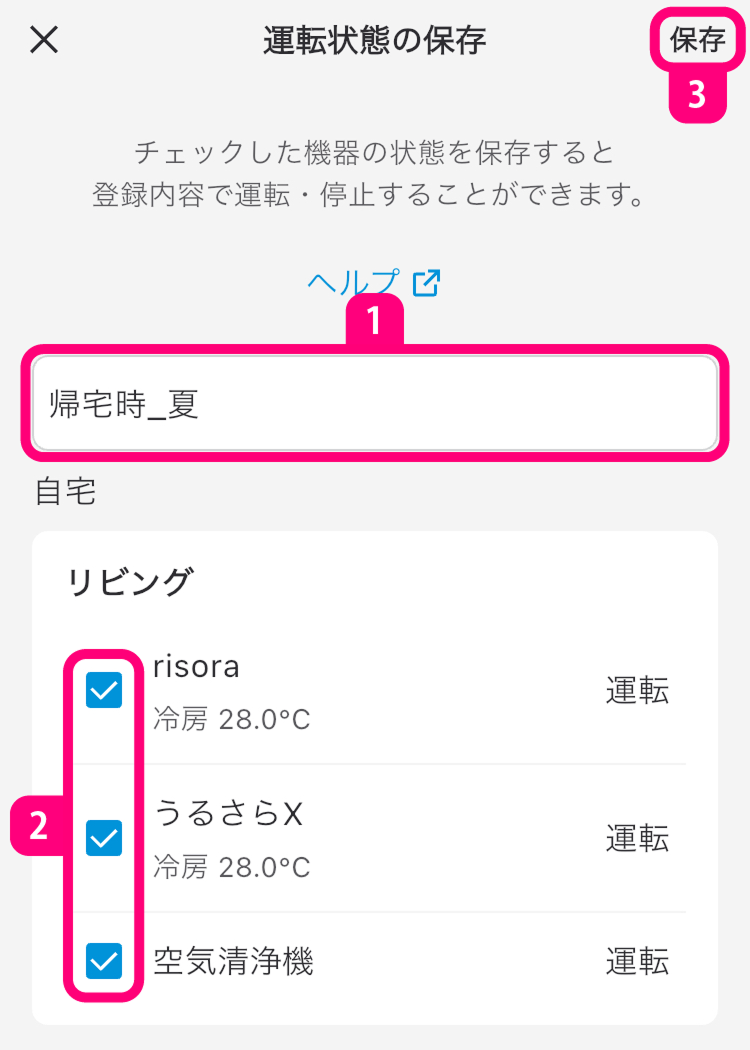
Task: Select the risora device name
Action: coord(197,667)
